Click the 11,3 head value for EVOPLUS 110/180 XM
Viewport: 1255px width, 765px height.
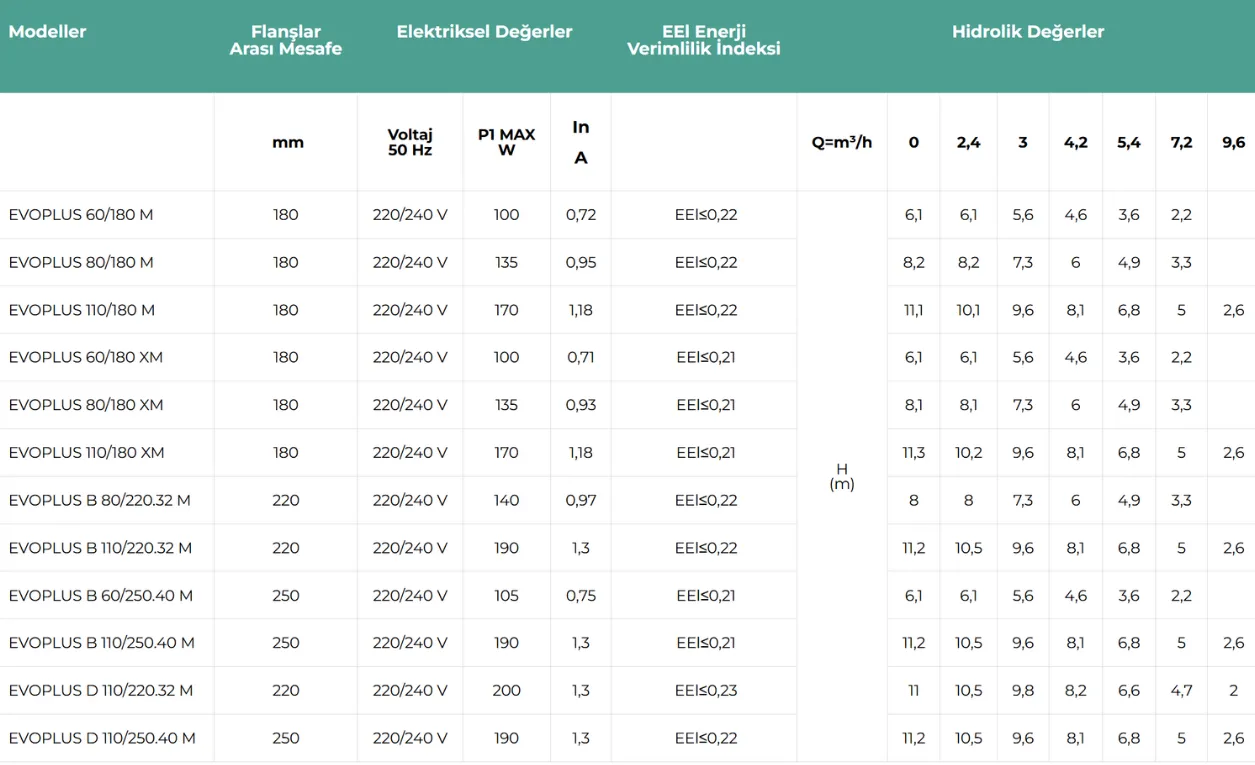914,453
